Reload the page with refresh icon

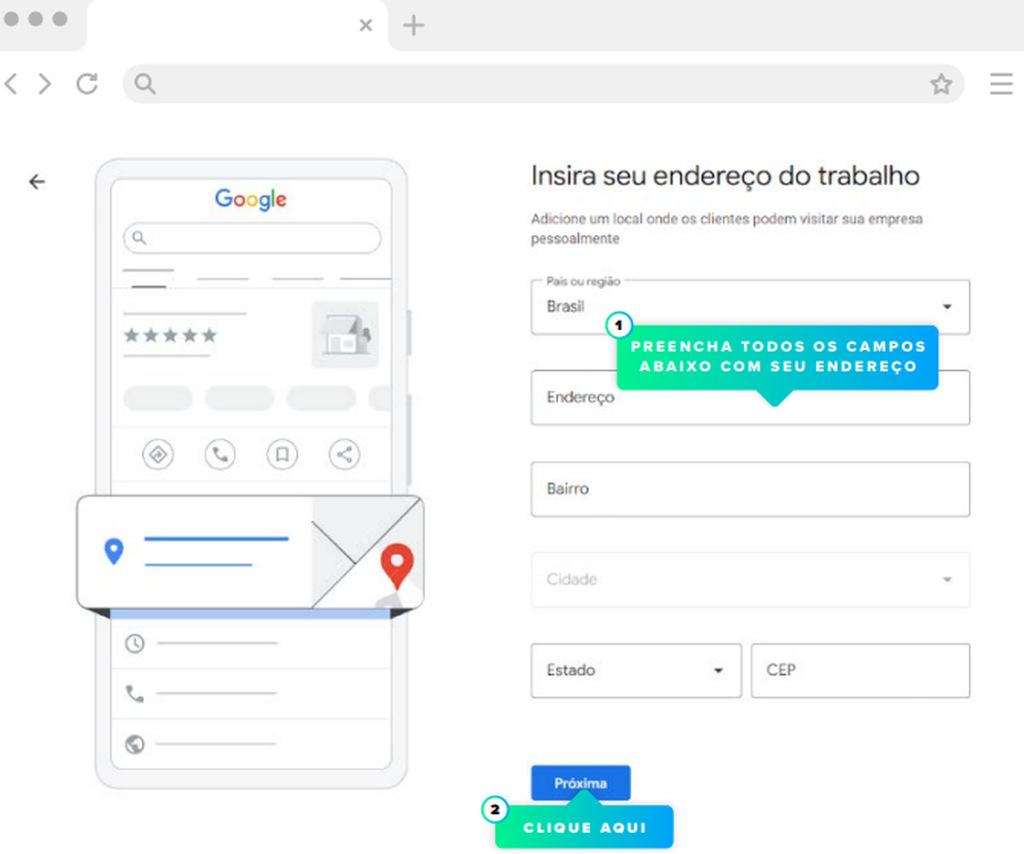tap(87, 84)
